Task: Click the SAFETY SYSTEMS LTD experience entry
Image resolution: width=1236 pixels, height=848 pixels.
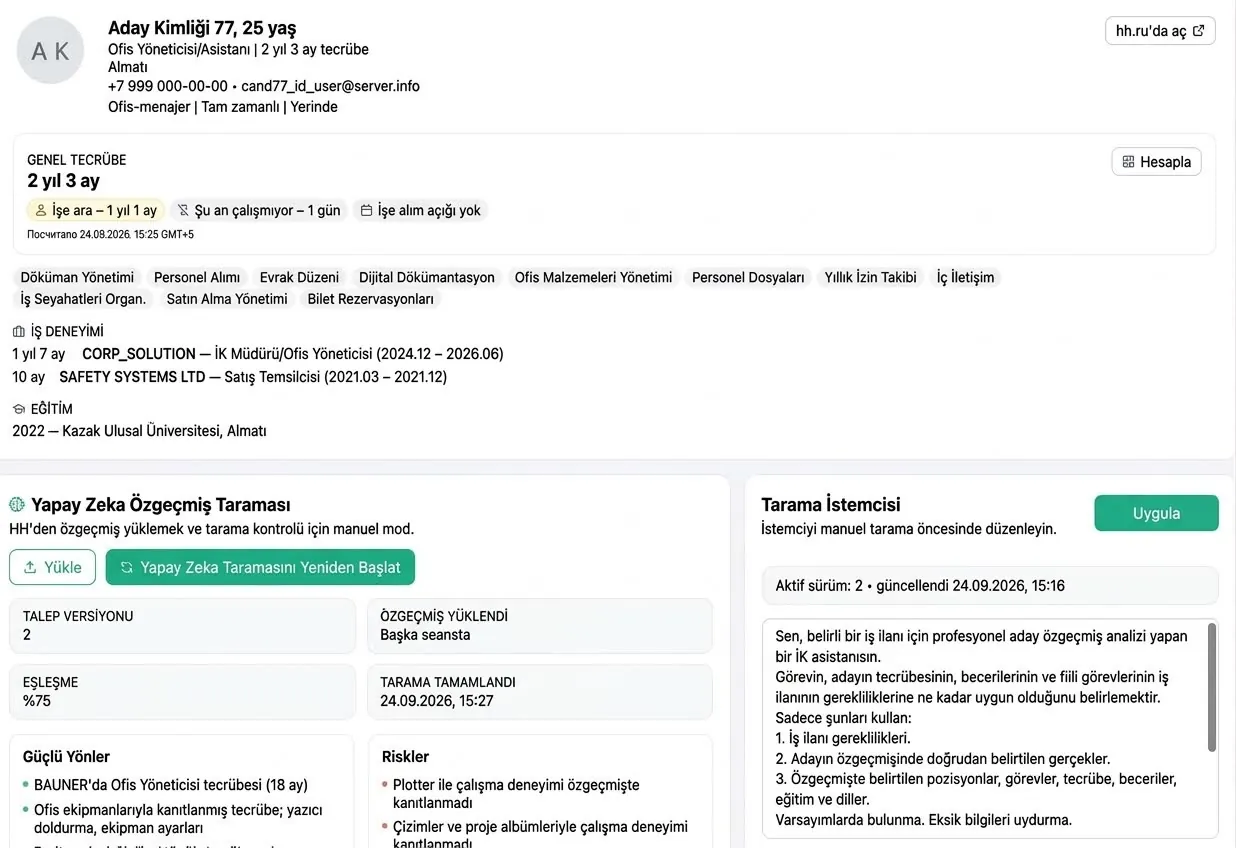Action: coord(230,377)
